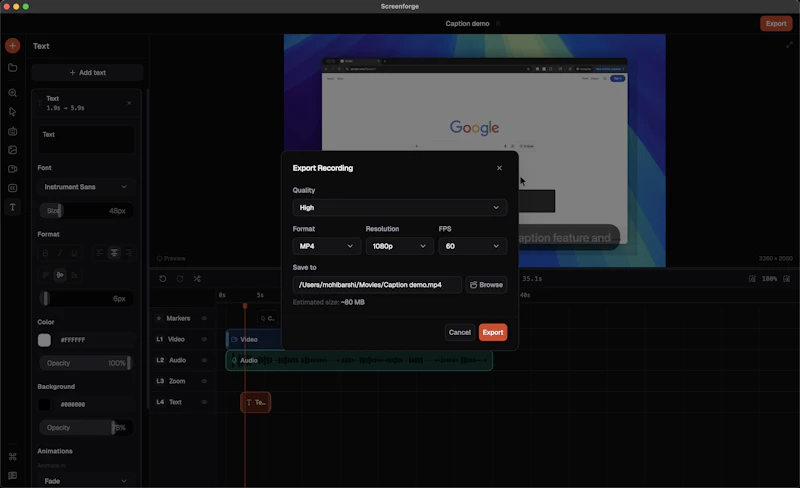
Task: Select the Text tool in the sidebar
Action: pos(12,207)
